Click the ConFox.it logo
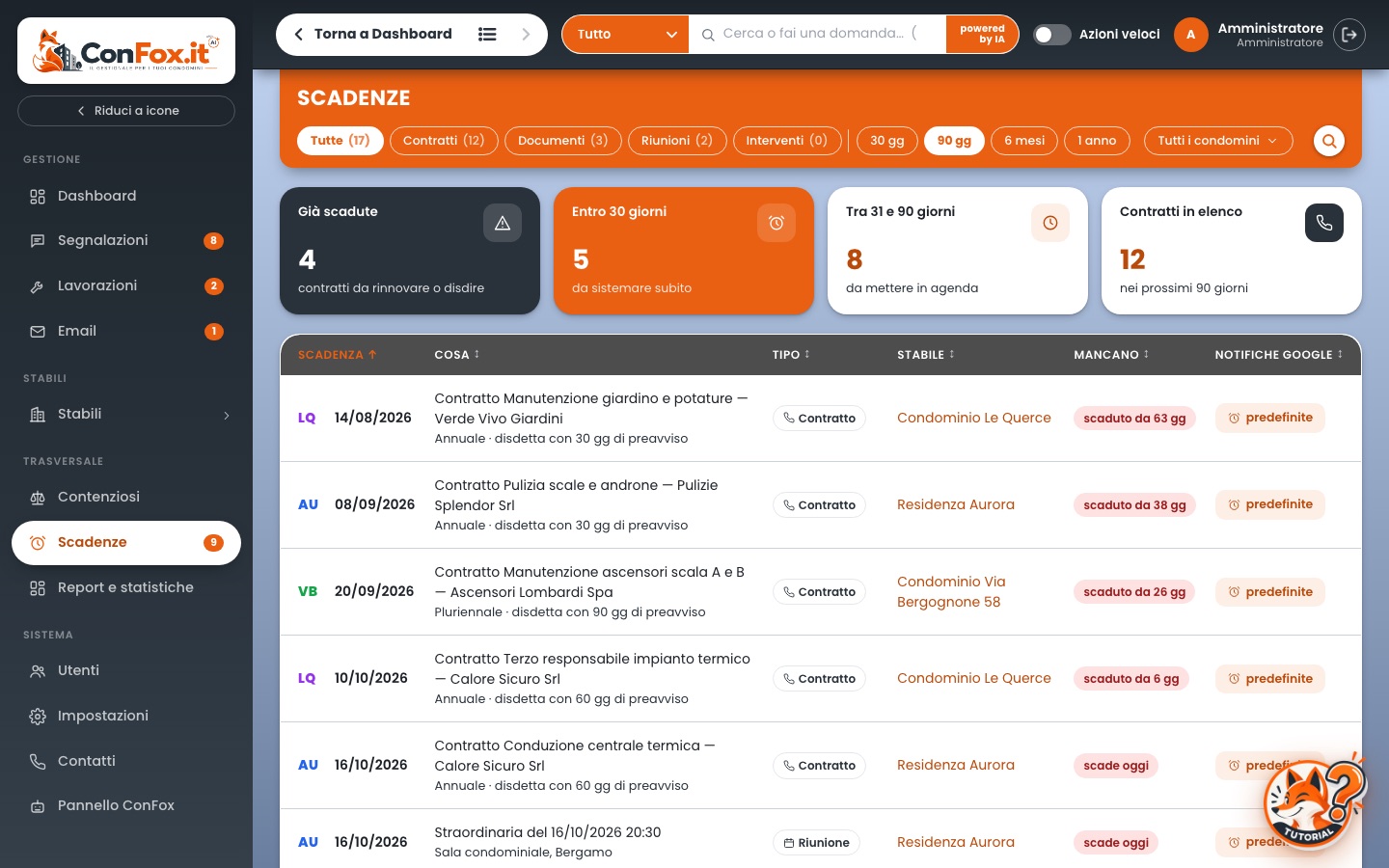The height and width of the screenshot is (868, 1389). pyautogui.click(x=126, y=51)
